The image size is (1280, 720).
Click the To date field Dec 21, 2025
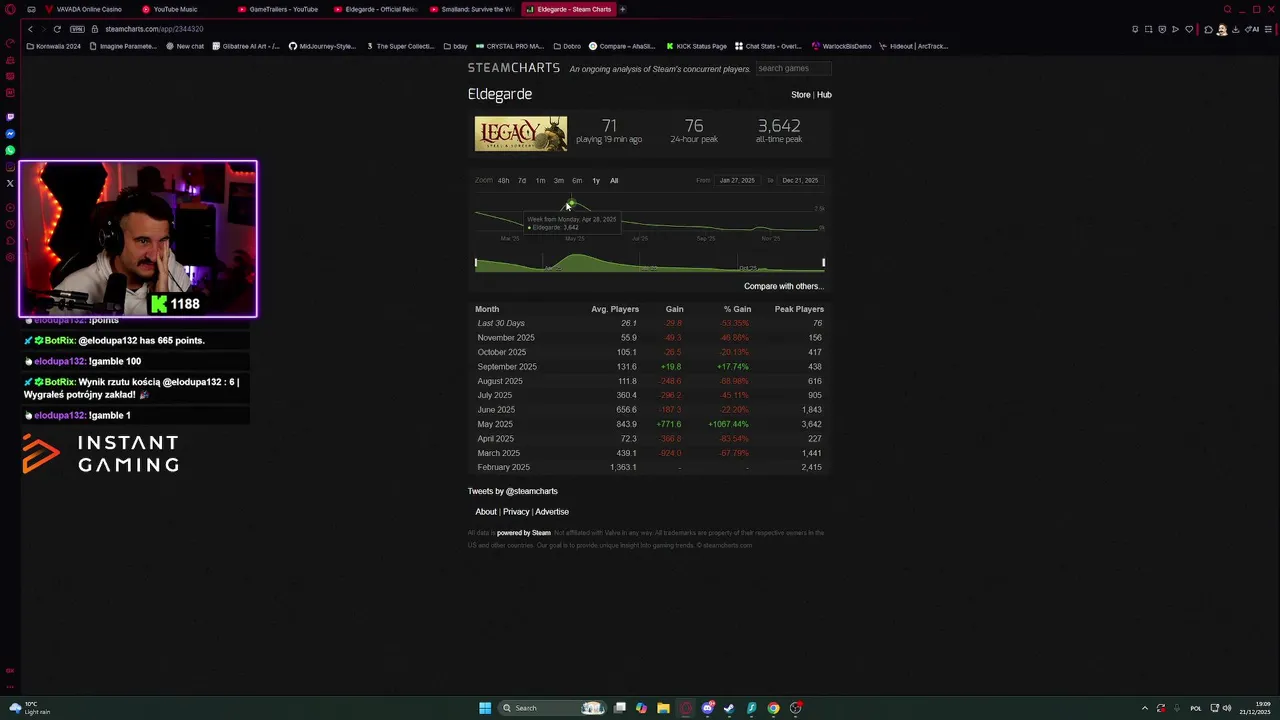800,181
